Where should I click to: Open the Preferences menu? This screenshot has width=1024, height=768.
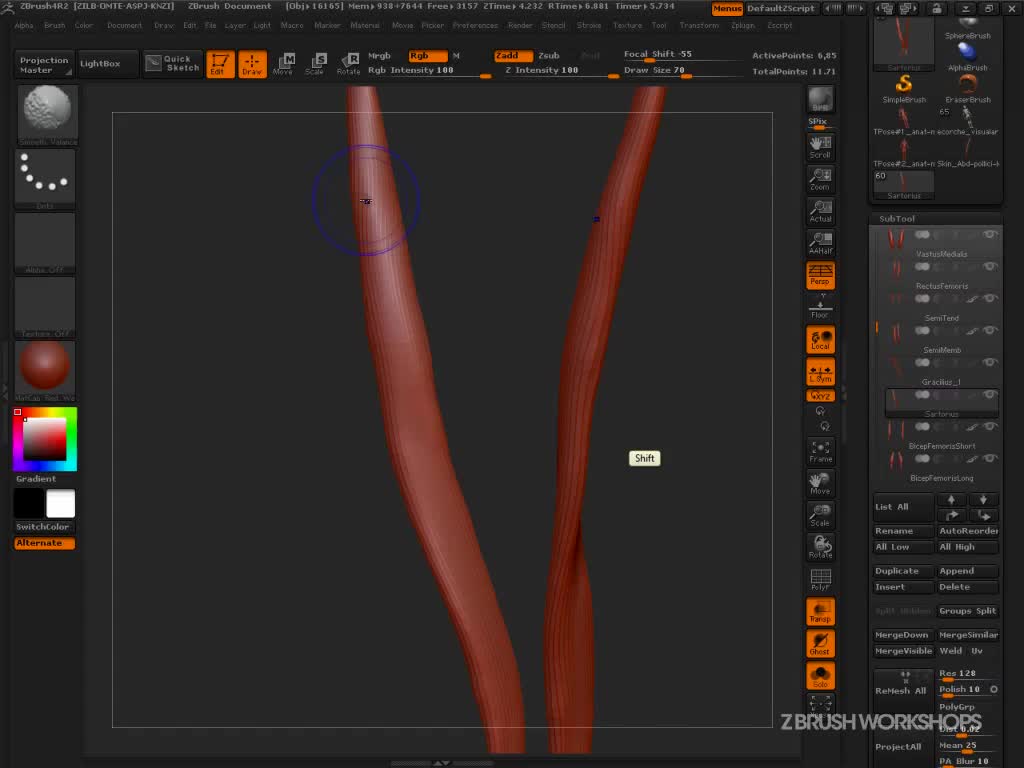(x=475, y=25)
